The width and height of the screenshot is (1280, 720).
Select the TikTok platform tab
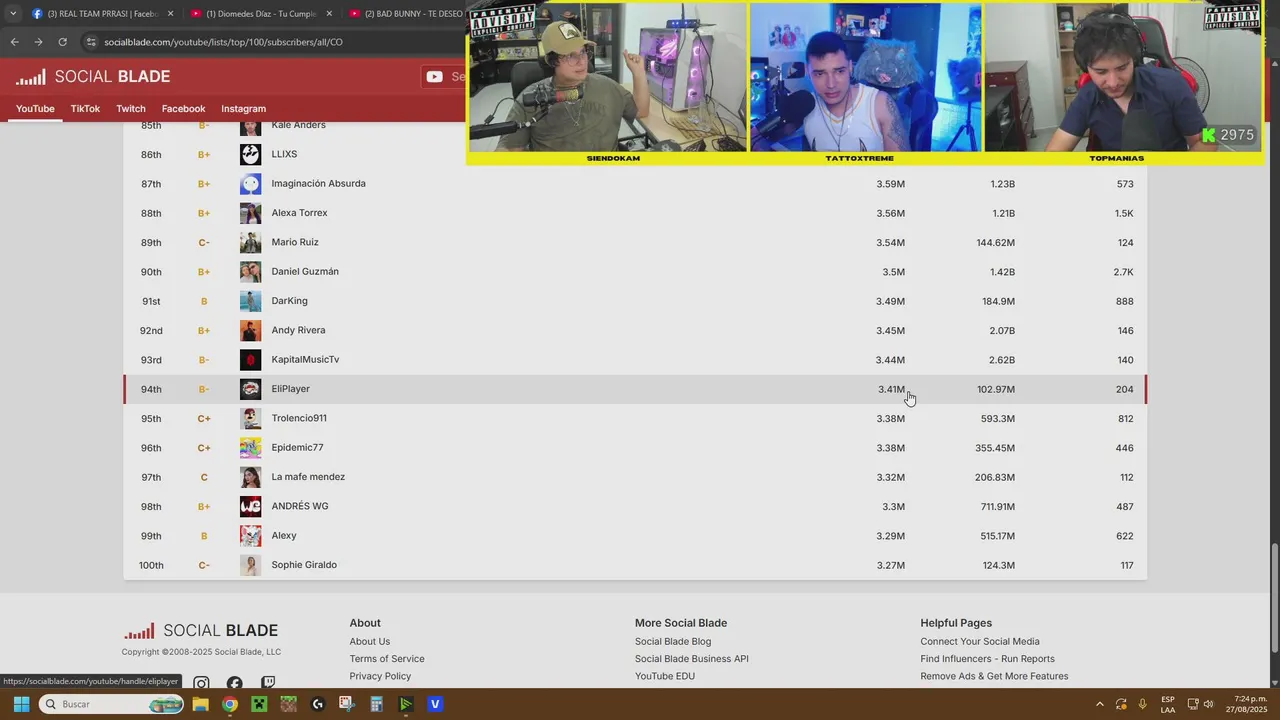coord(85,108)
